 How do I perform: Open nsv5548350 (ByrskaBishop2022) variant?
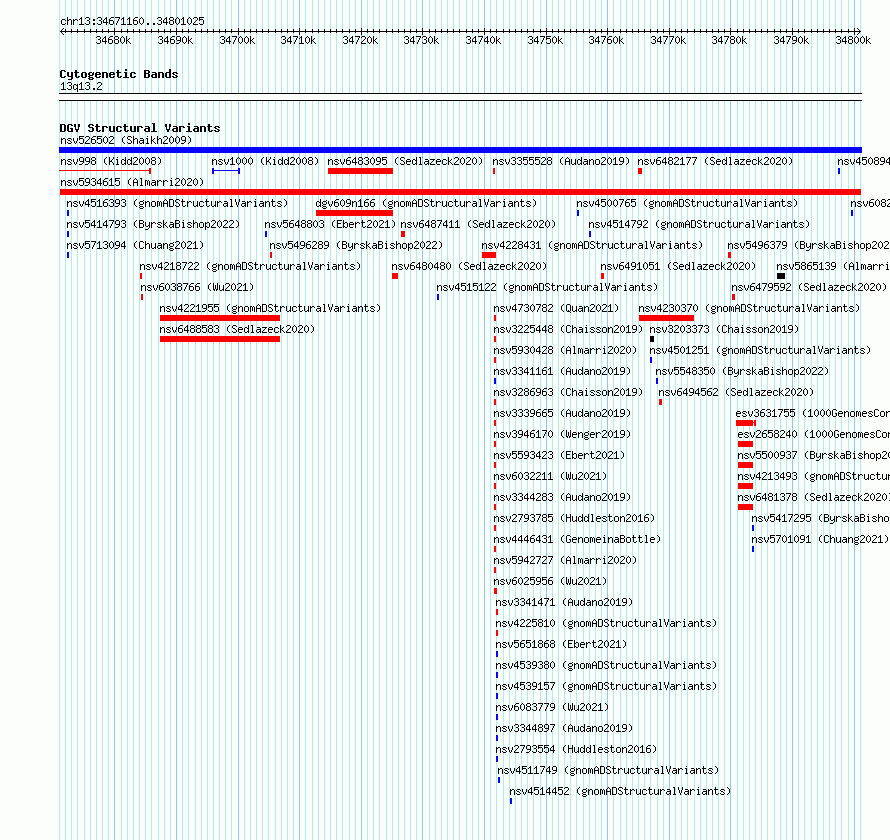pyautogui.click(x=742, y=371)
